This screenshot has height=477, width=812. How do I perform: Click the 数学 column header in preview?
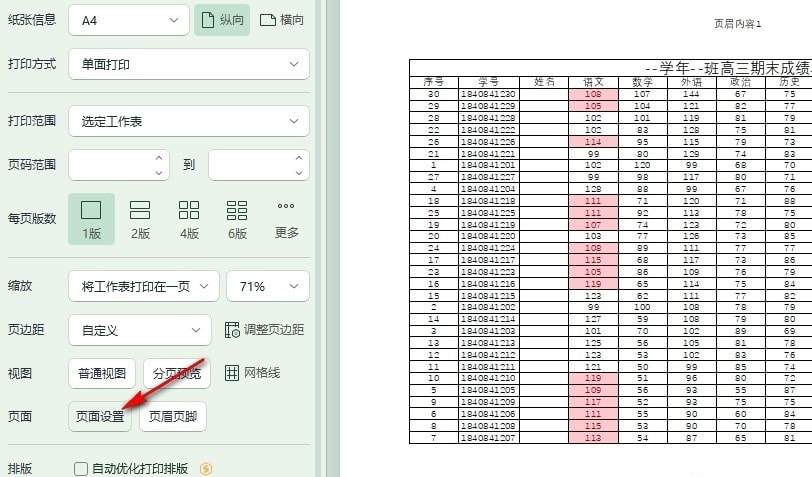coord(642,82)
